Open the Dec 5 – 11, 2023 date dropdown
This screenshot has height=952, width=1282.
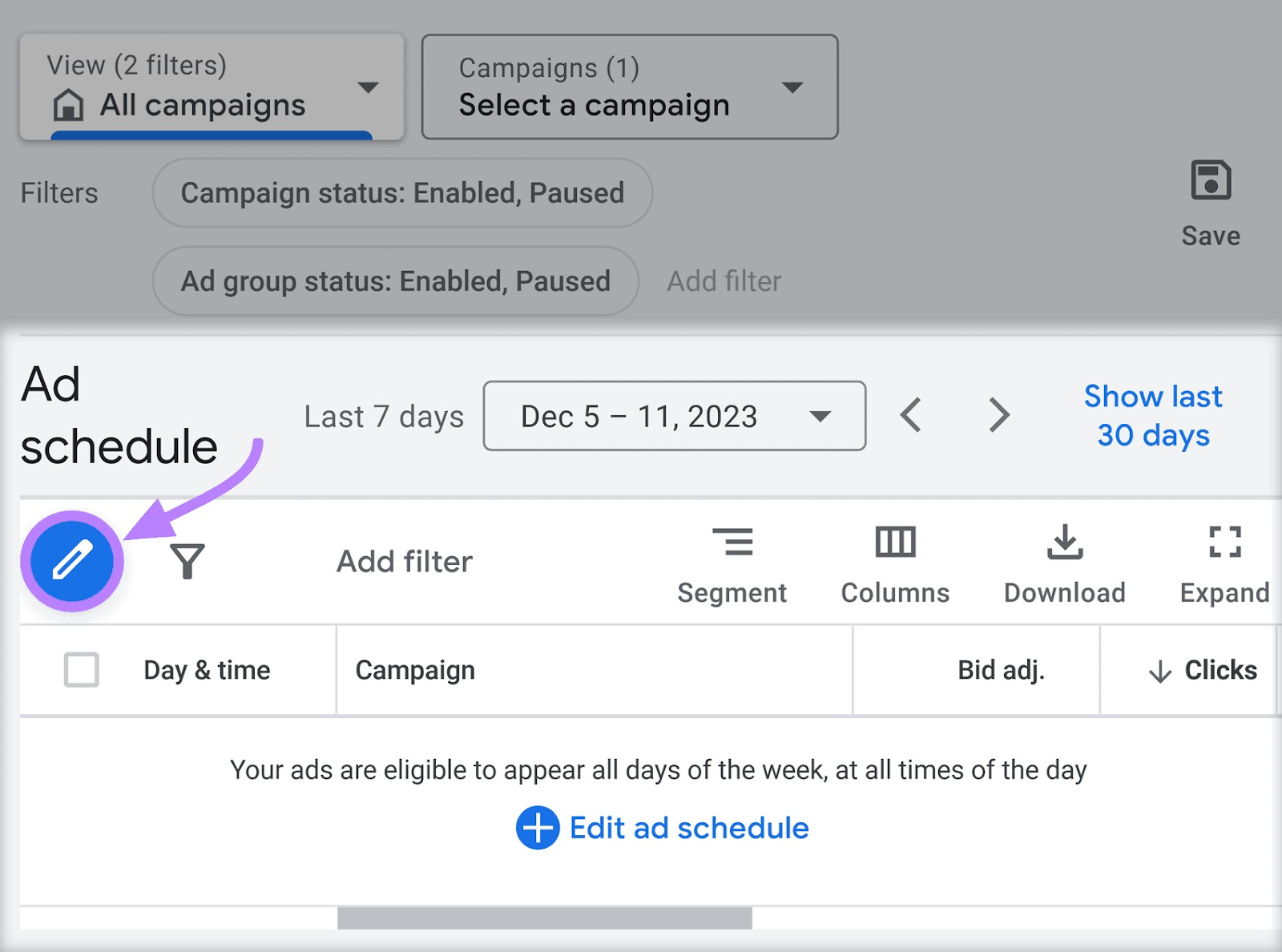pyautogui.click(x=674, y=416)
